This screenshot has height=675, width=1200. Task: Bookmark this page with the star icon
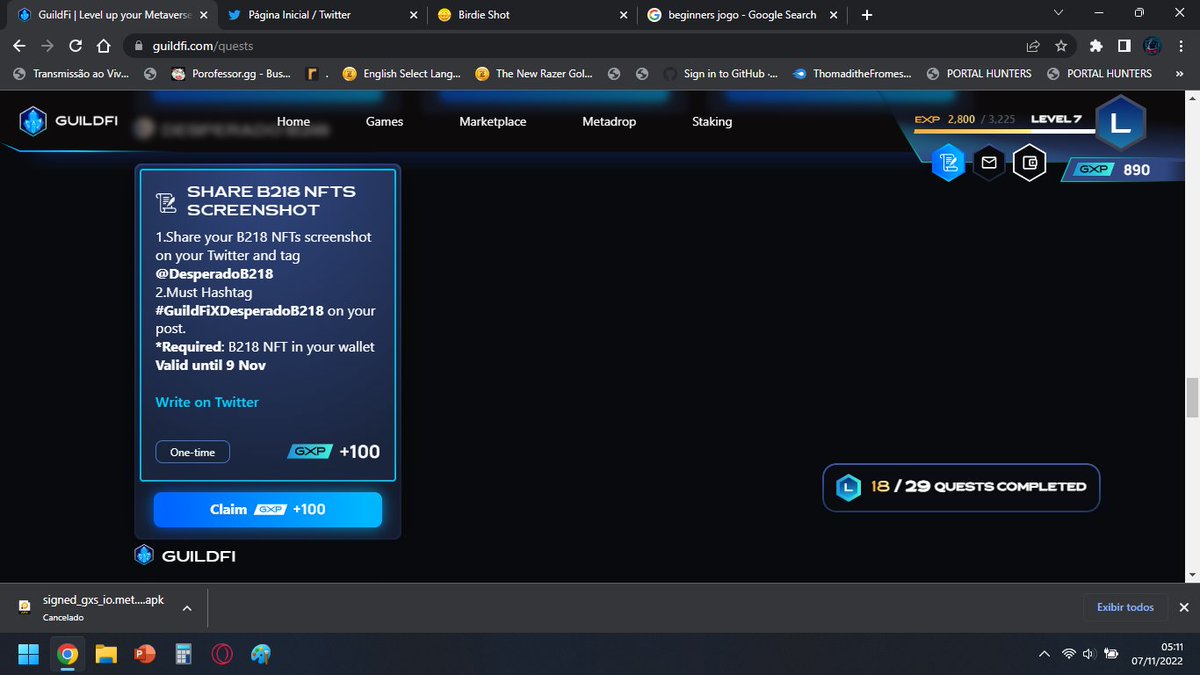1061,45
